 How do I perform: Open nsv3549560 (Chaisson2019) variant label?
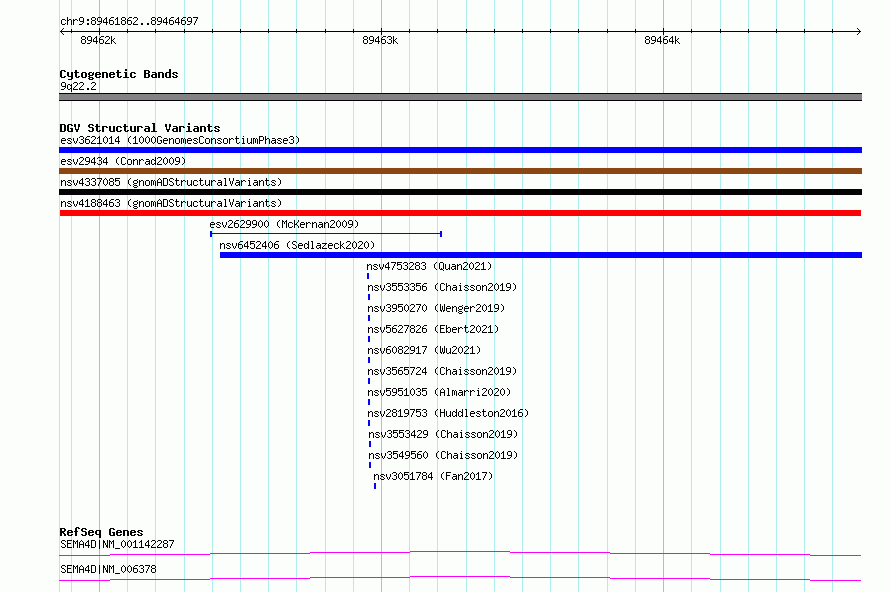(x=443, y=455)
